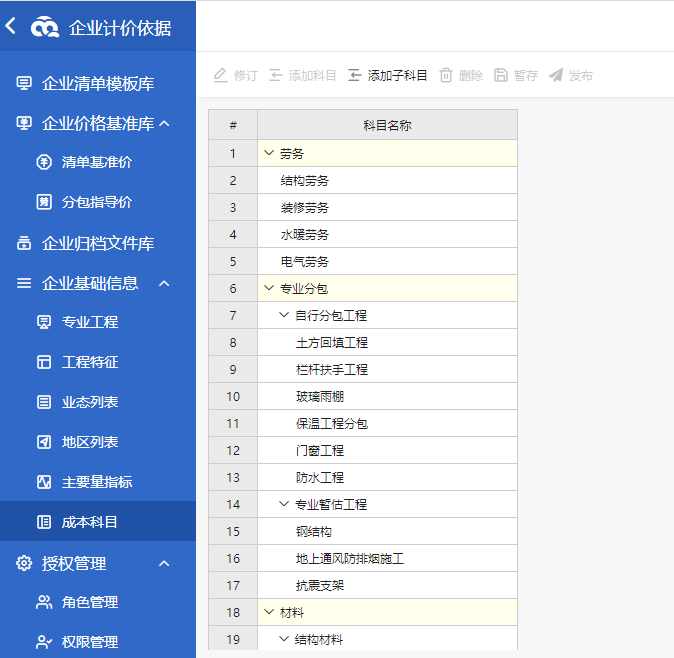Open the 成本科目 menu item
The height and width of the screenshot is (658, 674).
pyautogui.click(x=90, y=522)
